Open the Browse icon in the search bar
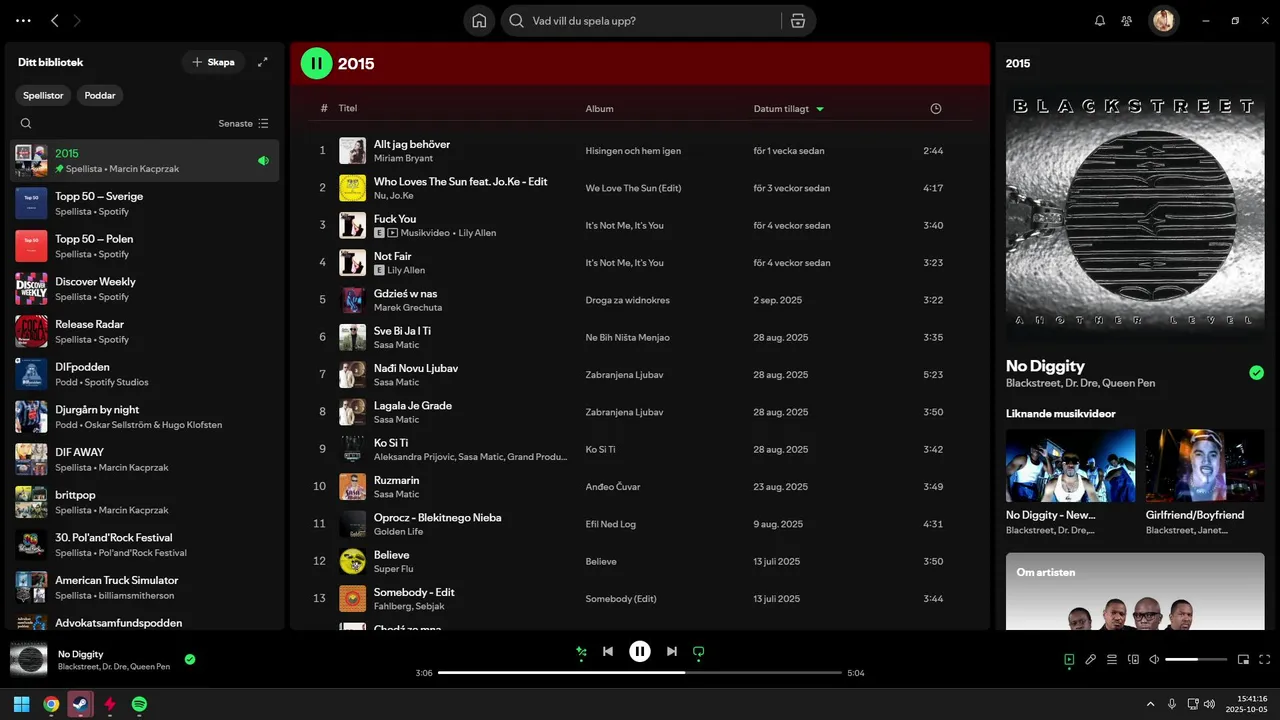 pos(797,21)
